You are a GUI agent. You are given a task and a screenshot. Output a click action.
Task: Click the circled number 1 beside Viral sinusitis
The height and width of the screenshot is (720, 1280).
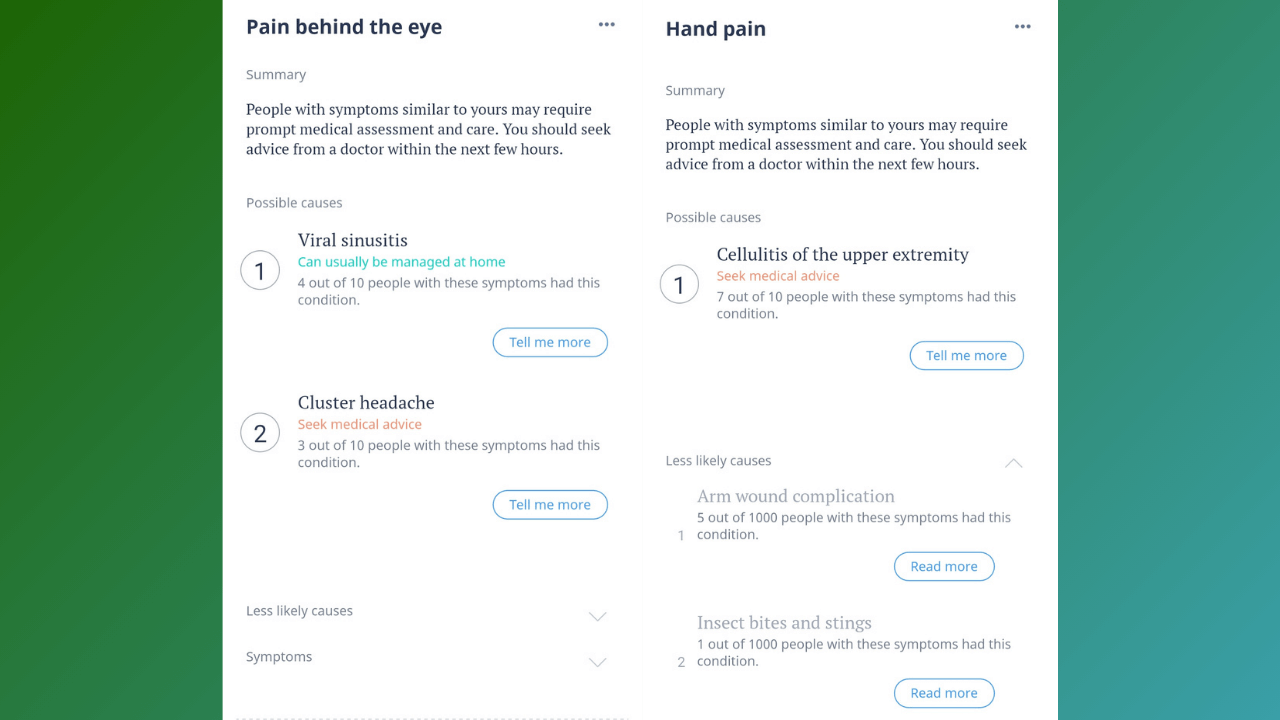pyautogui.click(x=260, y=270)
